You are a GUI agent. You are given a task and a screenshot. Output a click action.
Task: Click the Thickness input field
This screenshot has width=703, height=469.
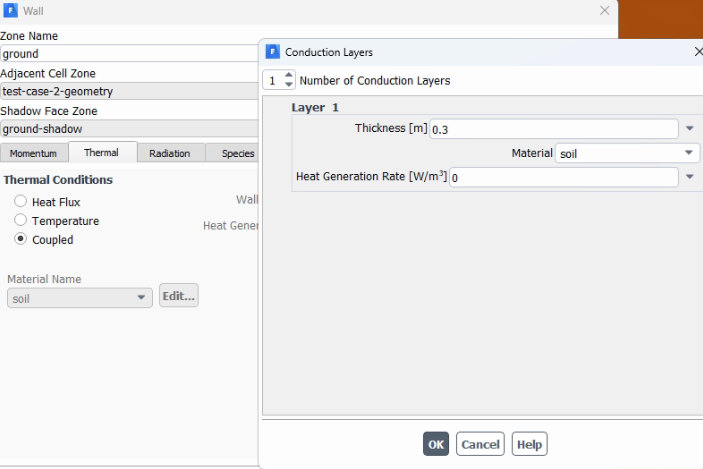coord(554,129)
